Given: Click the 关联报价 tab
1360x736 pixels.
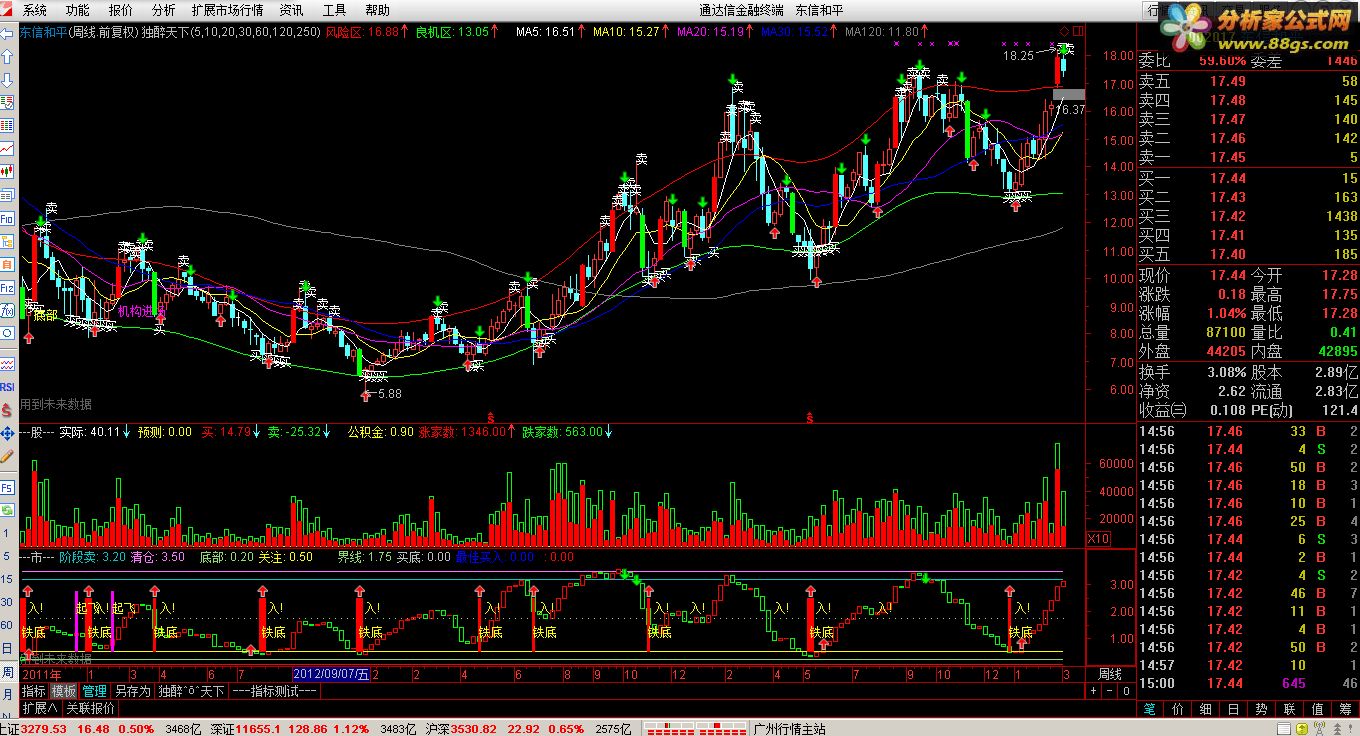Looking at the screenshot, I should (90, 708).
